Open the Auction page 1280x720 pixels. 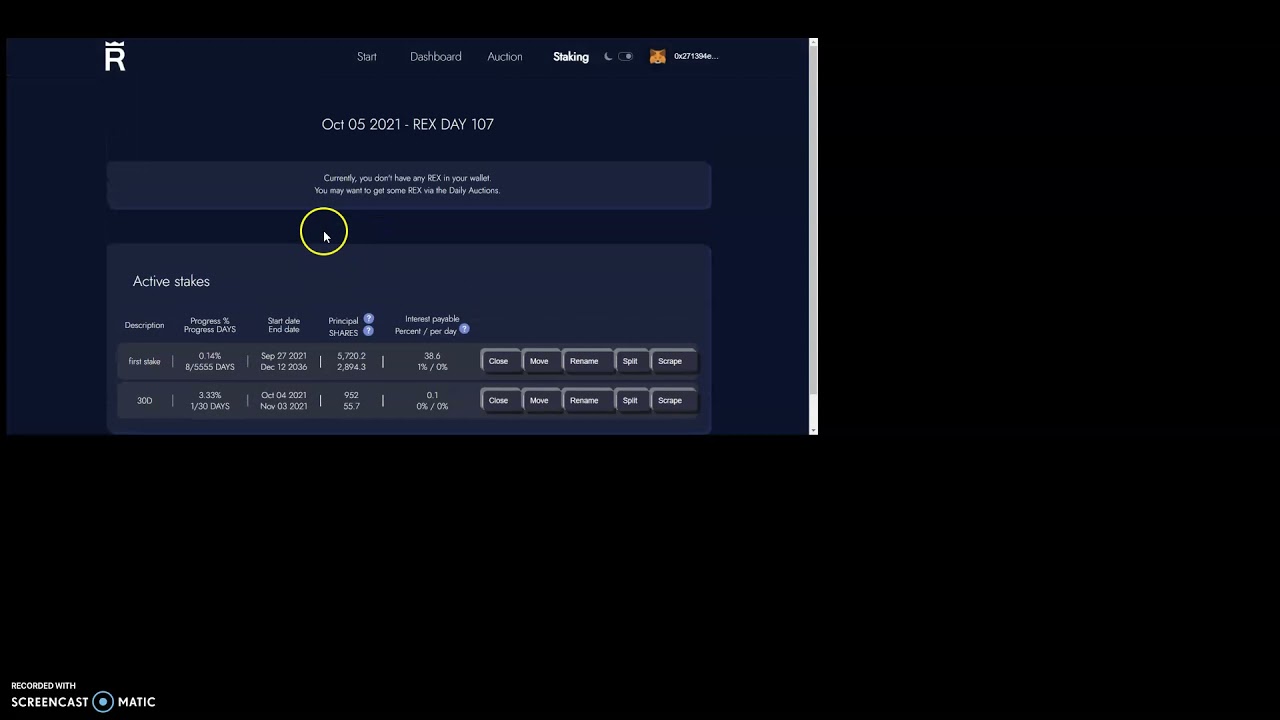tap(505, 57)
